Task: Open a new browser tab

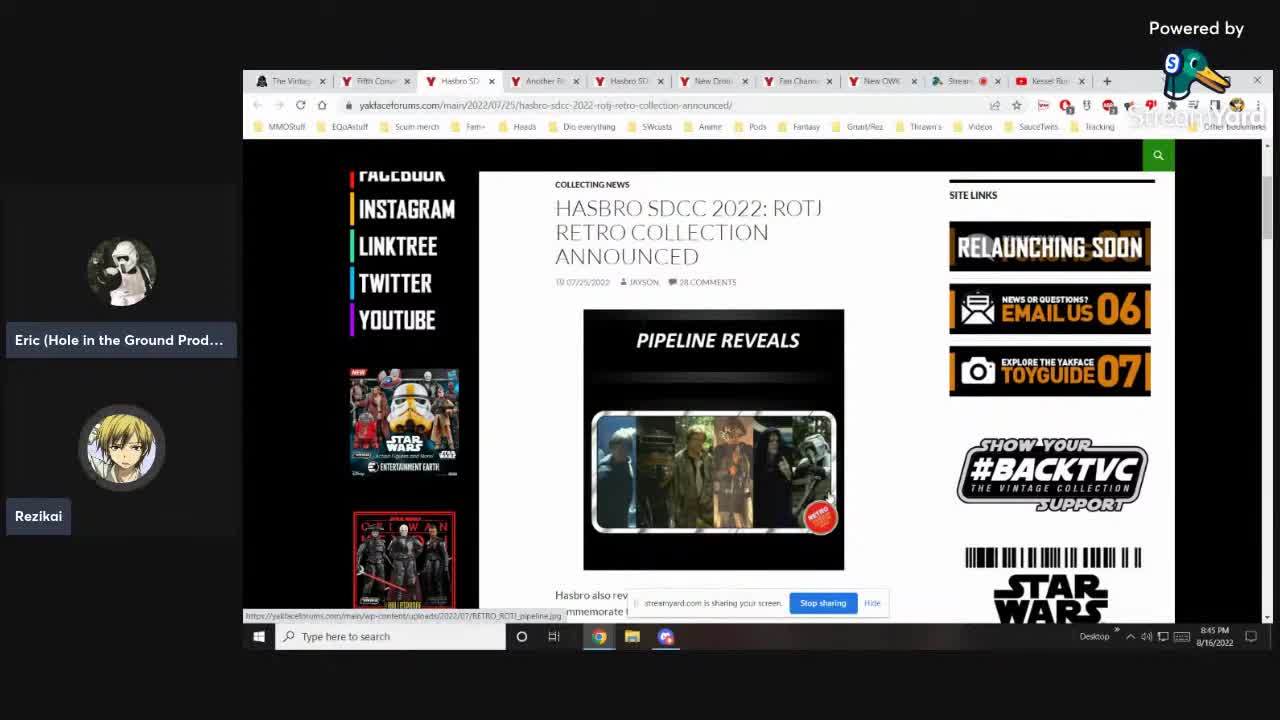Action: tap(1107, 81)
